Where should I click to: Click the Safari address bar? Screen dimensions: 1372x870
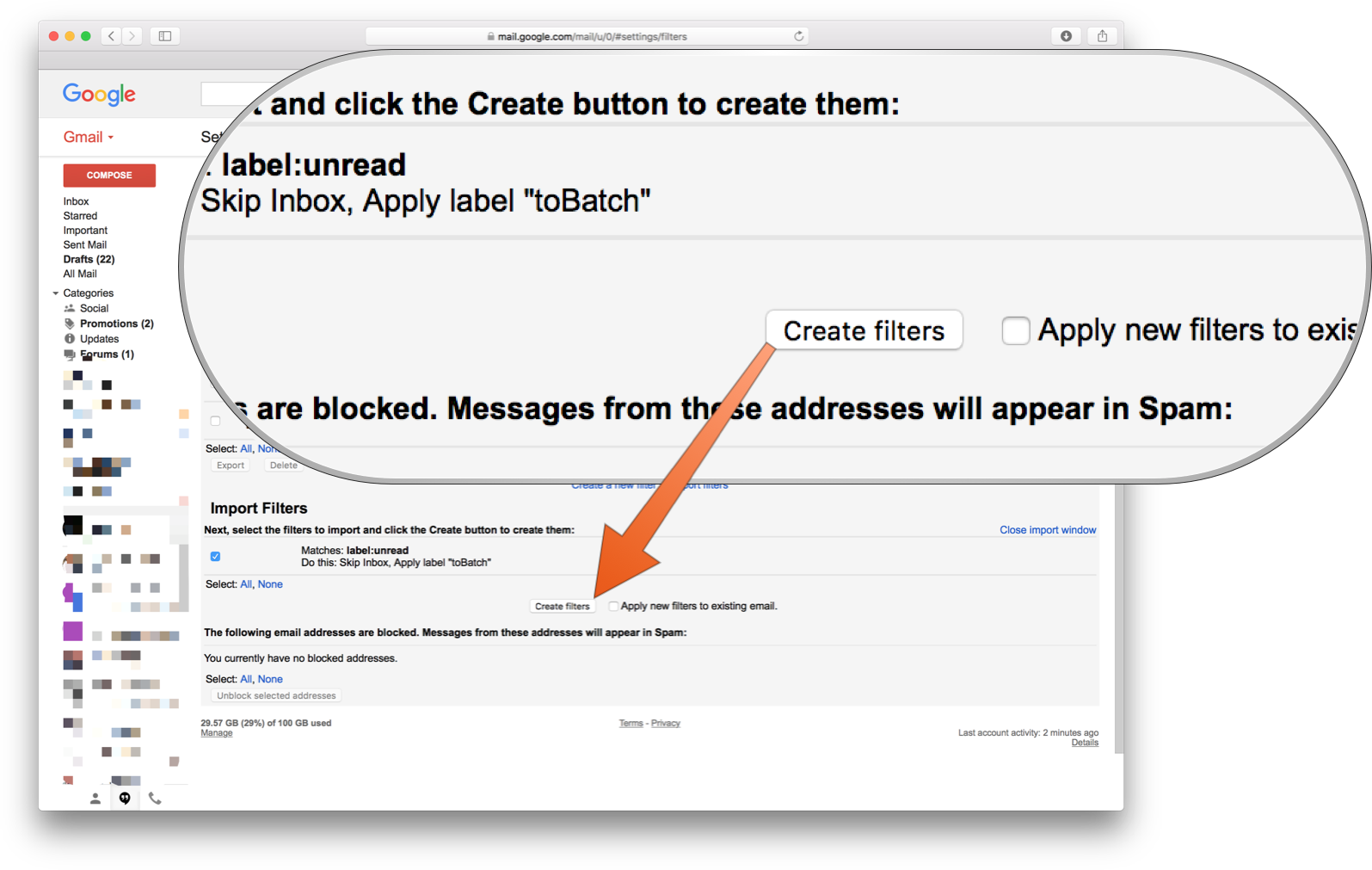pos(588,36)
